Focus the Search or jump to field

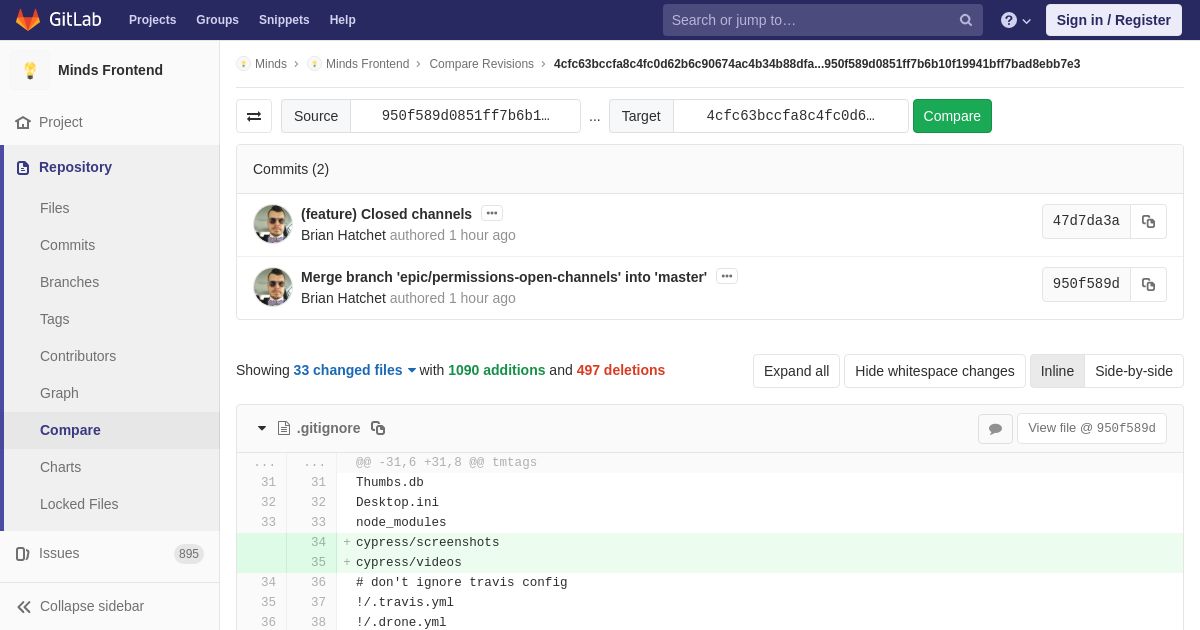810,20
